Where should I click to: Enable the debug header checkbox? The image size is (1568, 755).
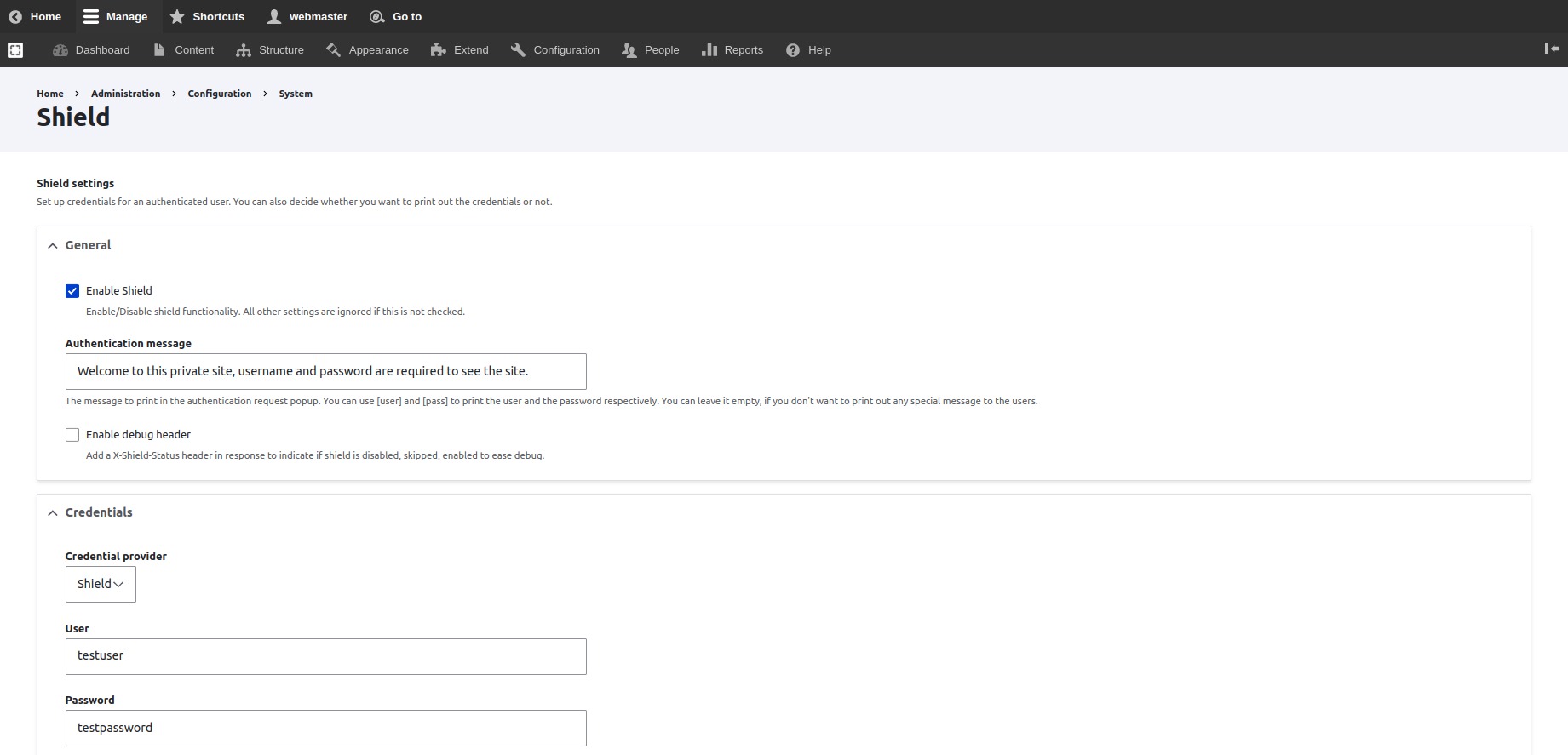[72, 435]
